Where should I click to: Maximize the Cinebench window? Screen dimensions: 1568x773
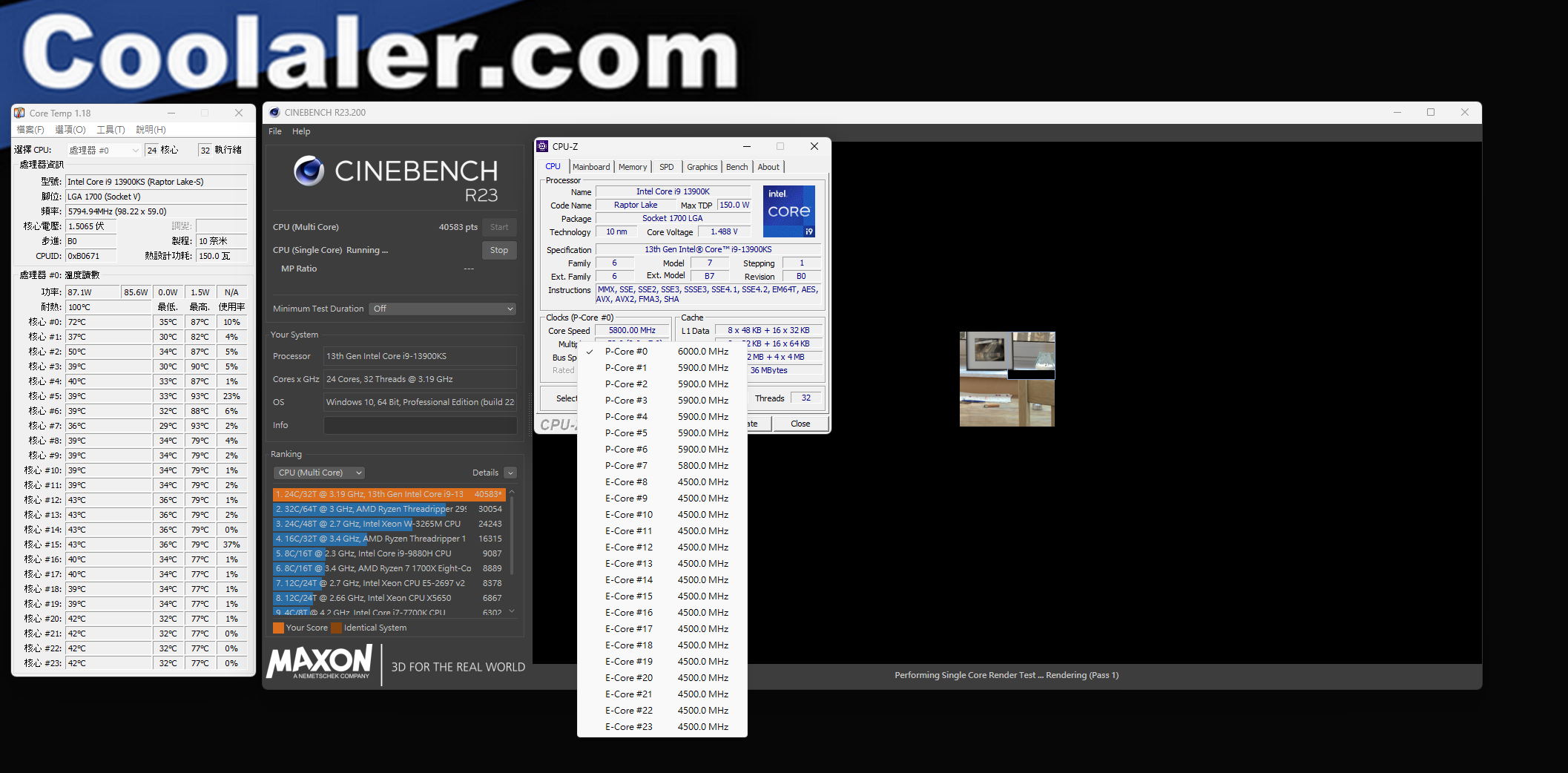1431,112
